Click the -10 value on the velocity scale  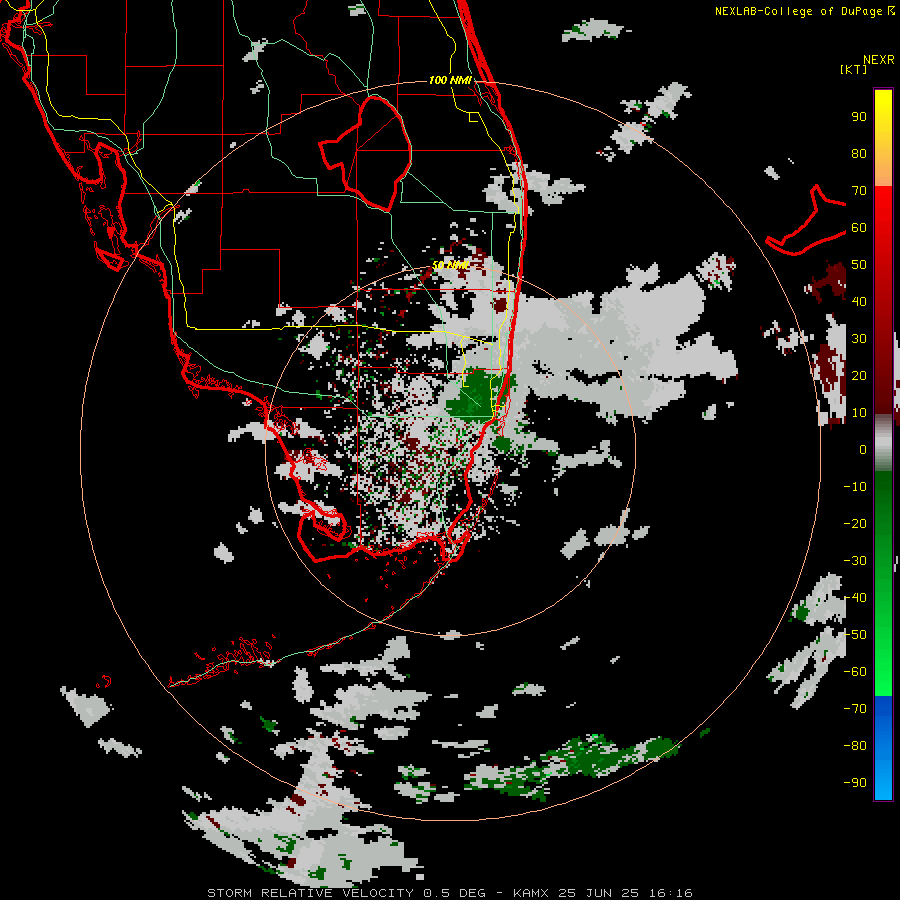click(x=855, y=487)
